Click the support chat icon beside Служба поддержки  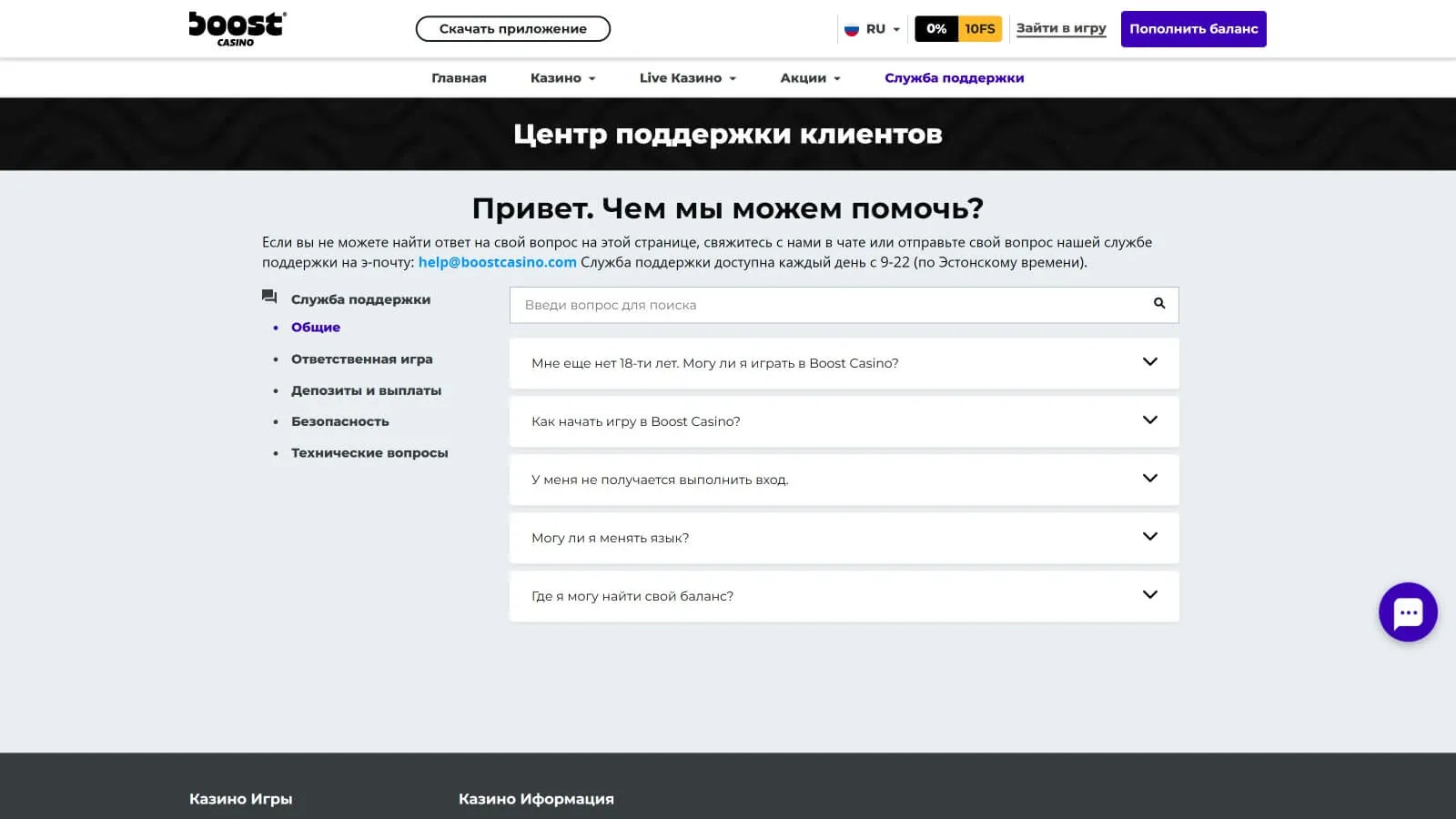[x=269, y=297]
